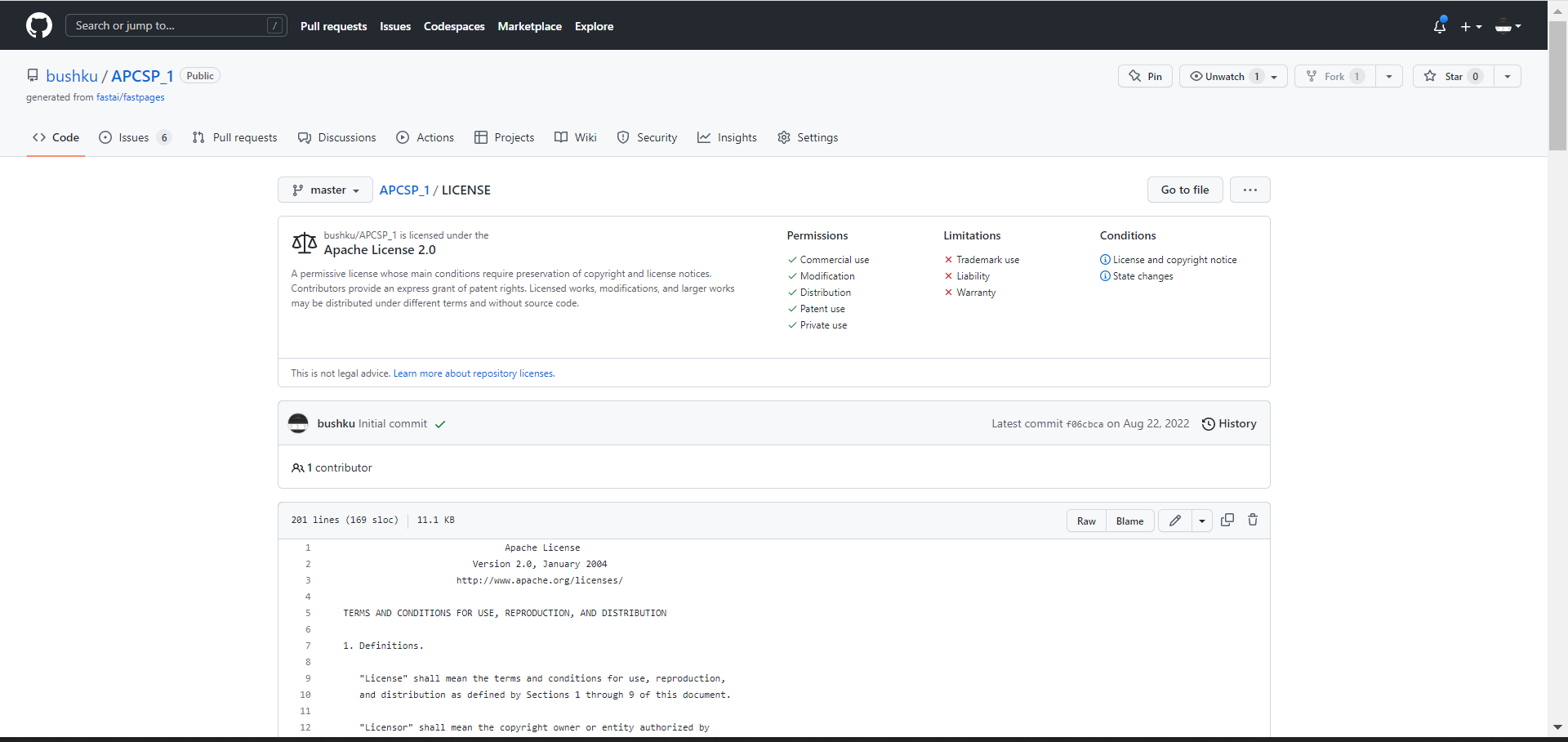Open the f06cbca commit hash
The image size is (1568, 742).
pyautogui.click(x=1085, y=424)
